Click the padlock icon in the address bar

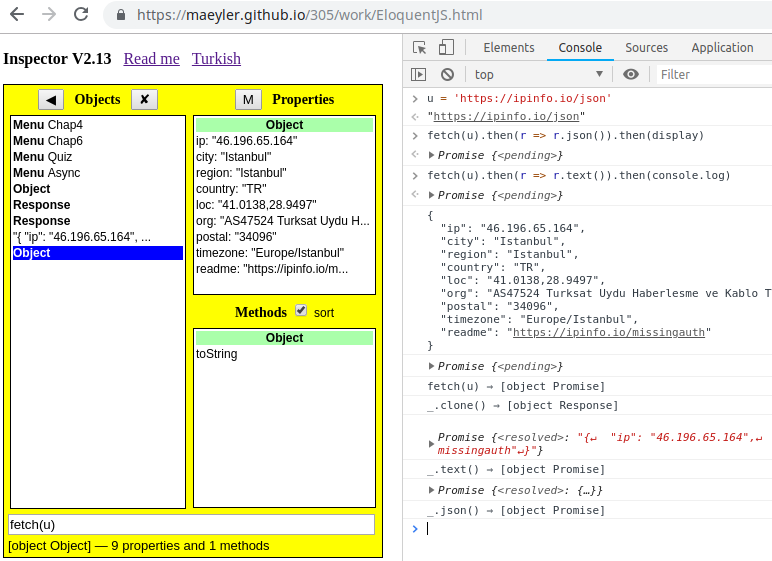pyautogui.click(x=121, y=15)
